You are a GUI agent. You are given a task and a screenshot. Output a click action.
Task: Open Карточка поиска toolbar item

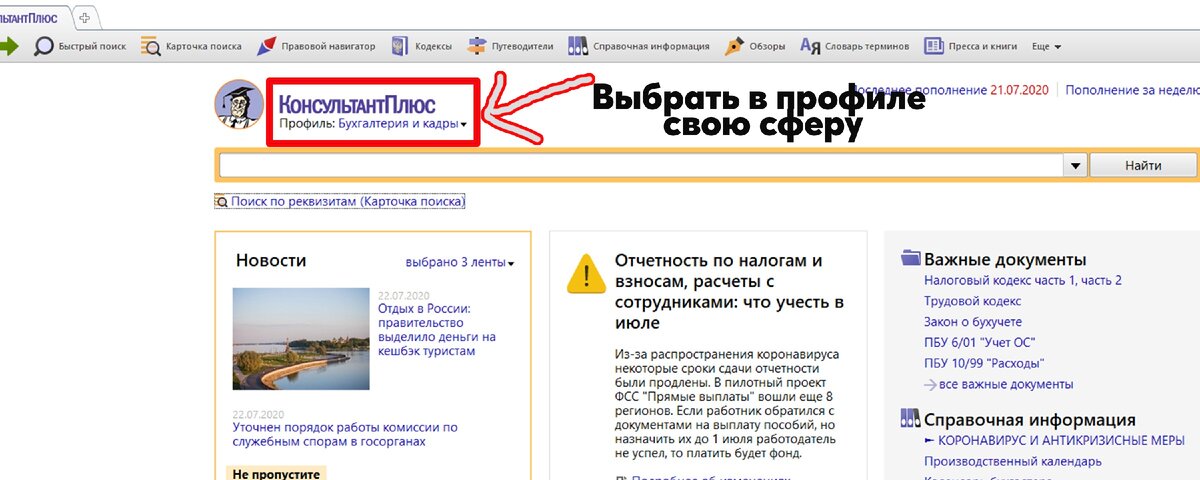click(191, 46)
